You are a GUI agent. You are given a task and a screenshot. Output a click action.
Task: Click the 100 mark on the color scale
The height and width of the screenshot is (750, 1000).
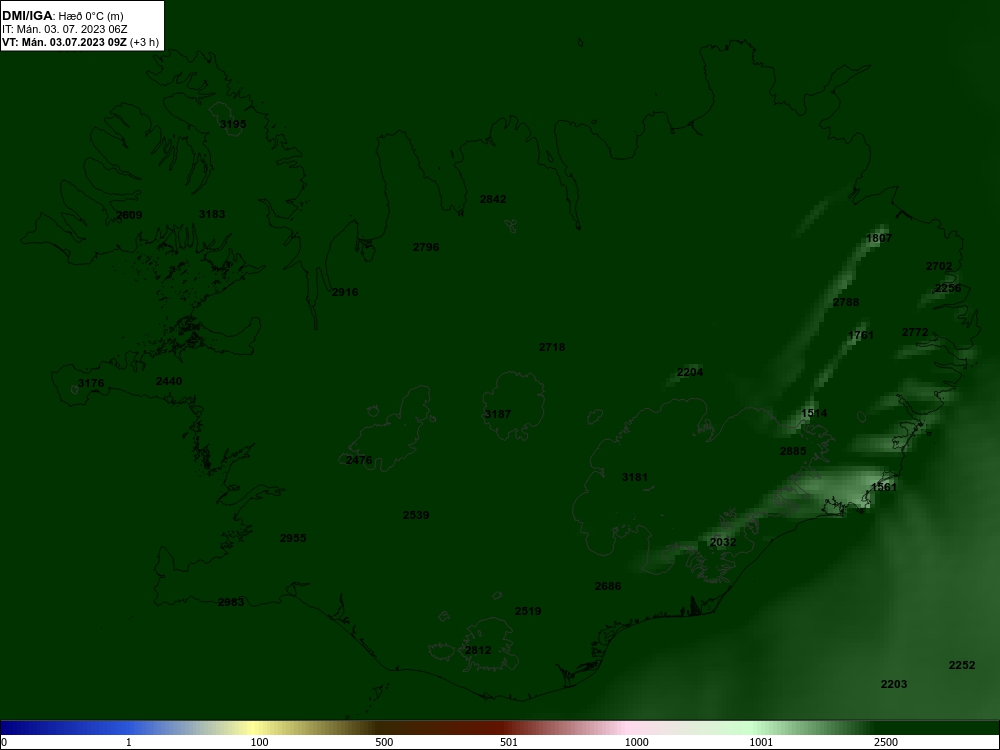259,742
